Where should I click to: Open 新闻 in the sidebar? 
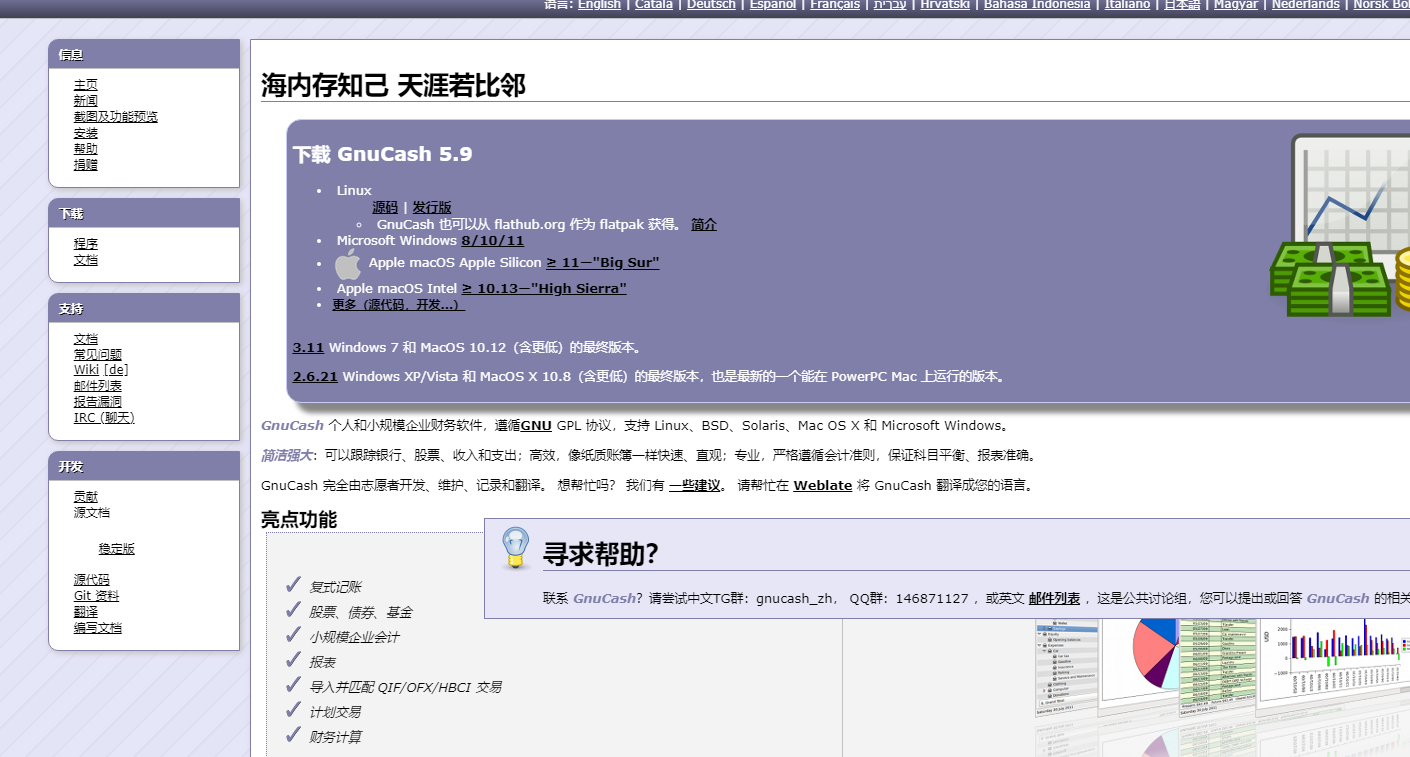[86, 101]
